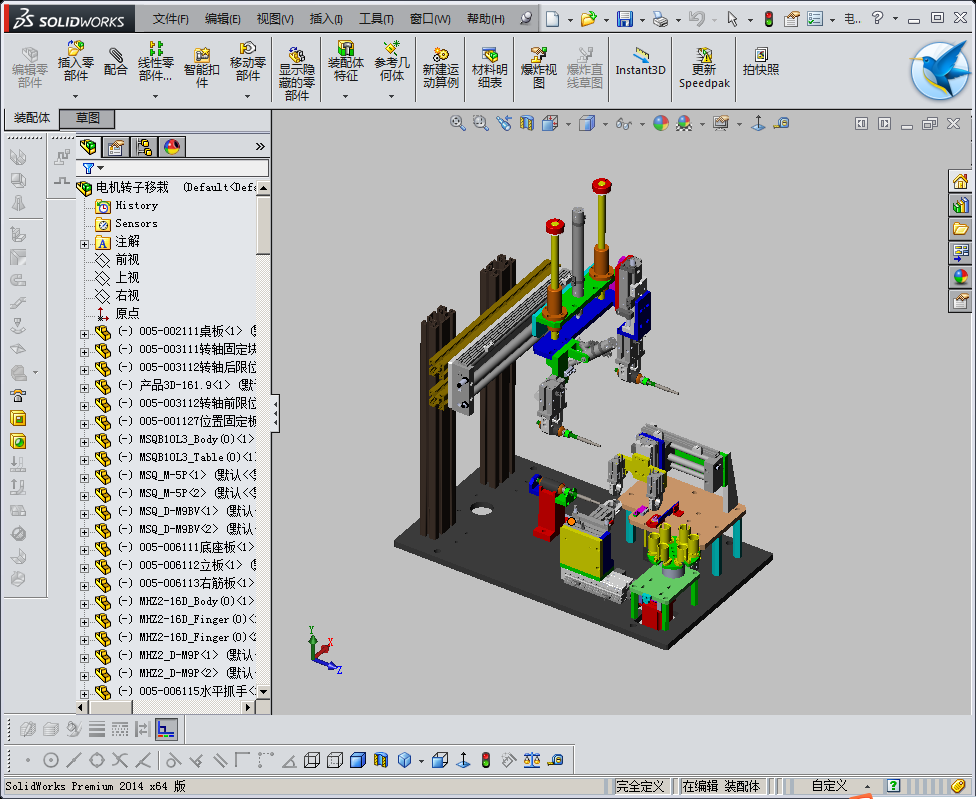The height and width of the screenshot is (799, 976).
Task: Switch to the 草图 tab
Action: pyautogui.click(x=87, y=118)
